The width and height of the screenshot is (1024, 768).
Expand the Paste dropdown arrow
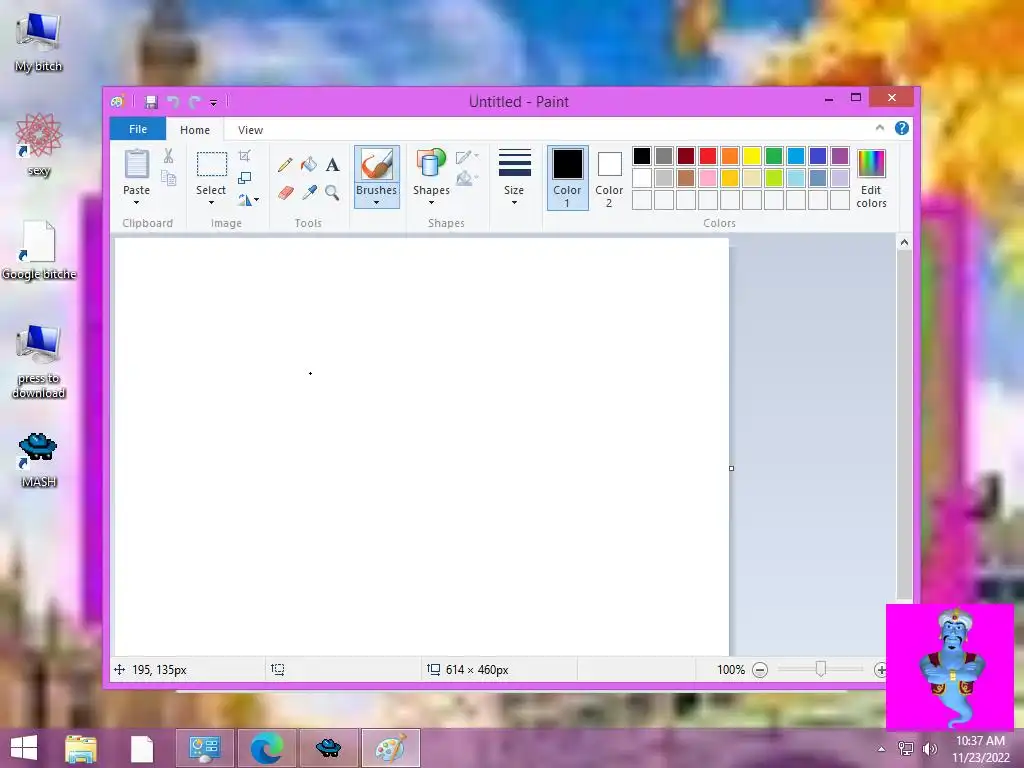[136, 202]
